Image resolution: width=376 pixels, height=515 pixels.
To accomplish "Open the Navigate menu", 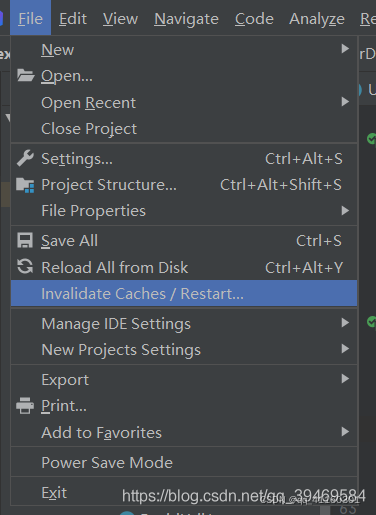I will tap(186, 19).
